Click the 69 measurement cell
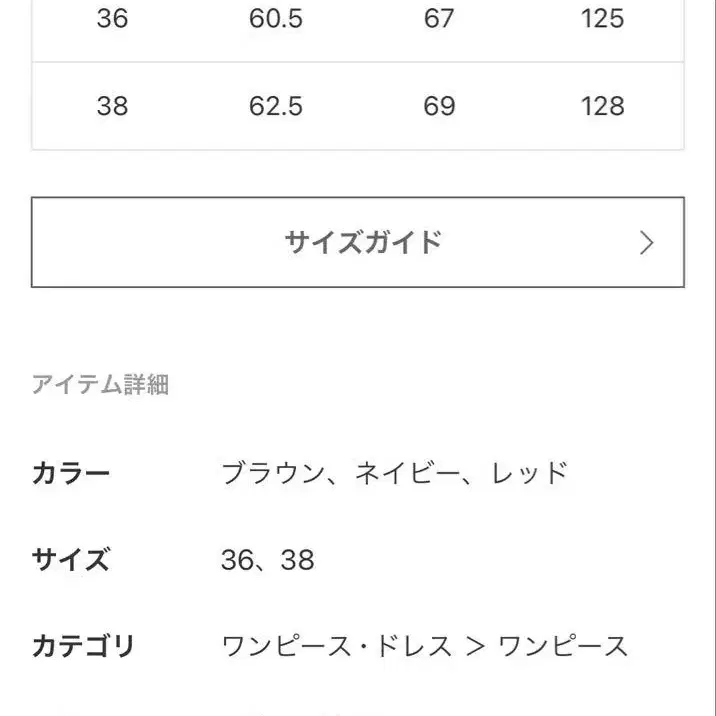This screenshot has height=716, width=716. 439,106
